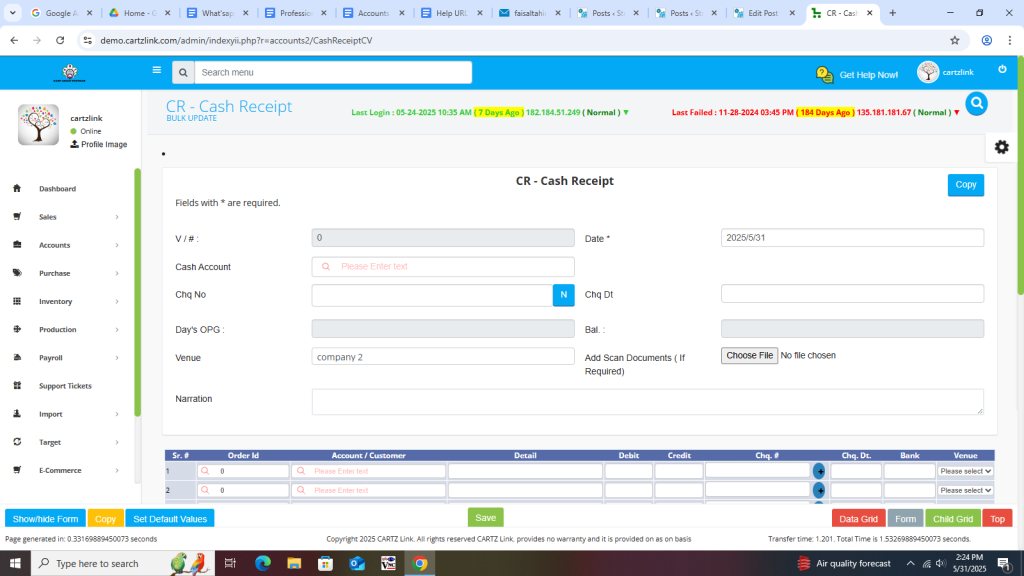This screenshot has width=1024, height=576.
Task: Toggle Show/hide Form
Action: (45, 518)
